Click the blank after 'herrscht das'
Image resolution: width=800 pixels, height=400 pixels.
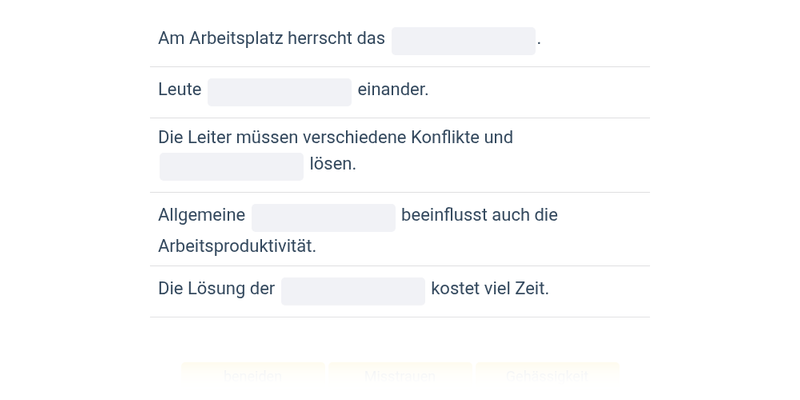point(463,41)
